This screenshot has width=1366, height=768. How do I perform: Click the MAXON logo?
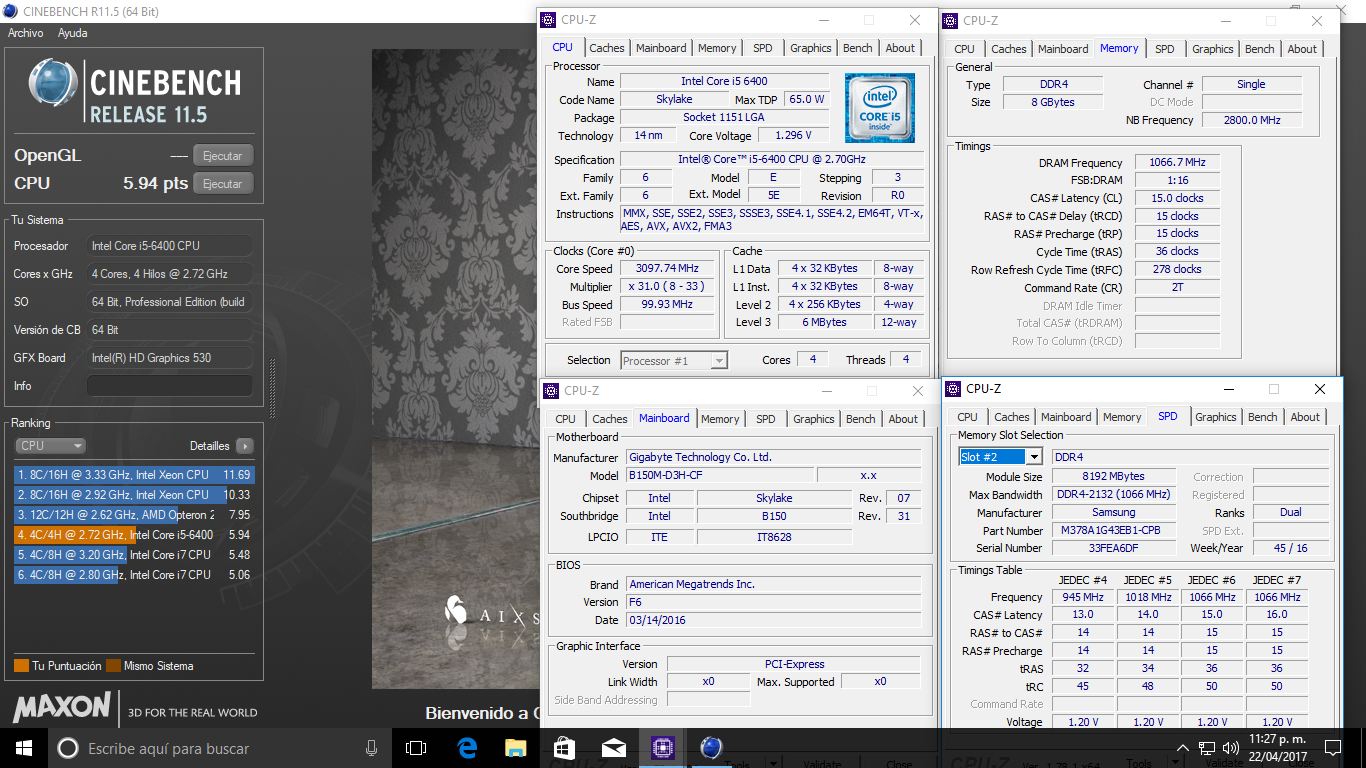click(62, 708)
